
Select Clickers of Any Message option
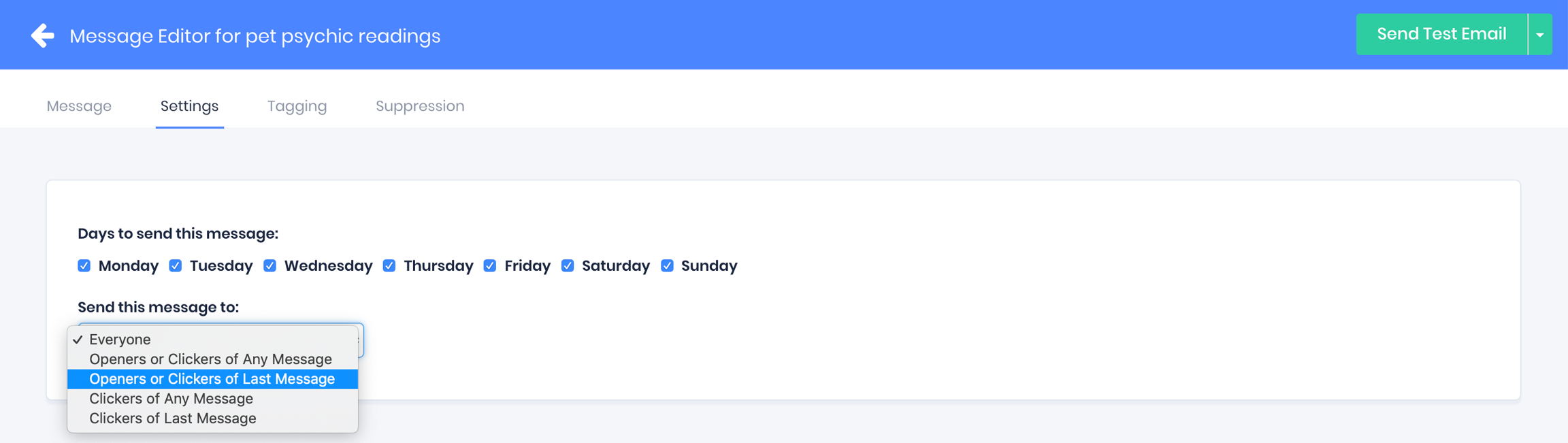[171, 399]
